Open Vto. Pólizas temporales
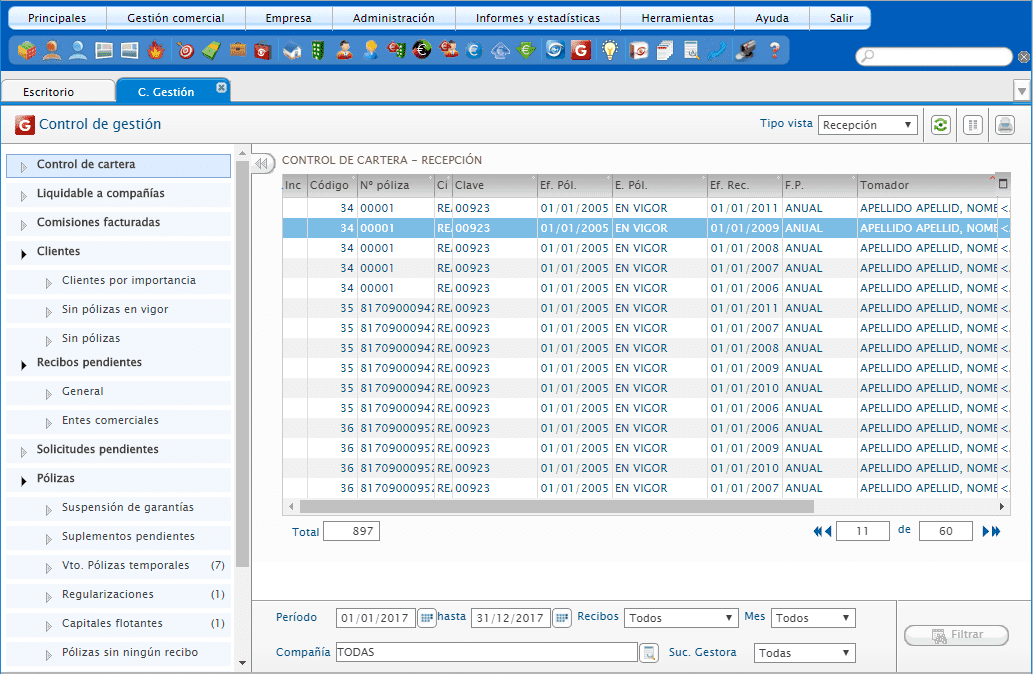This screenshot has width=1033, height=674. (119, 565)
